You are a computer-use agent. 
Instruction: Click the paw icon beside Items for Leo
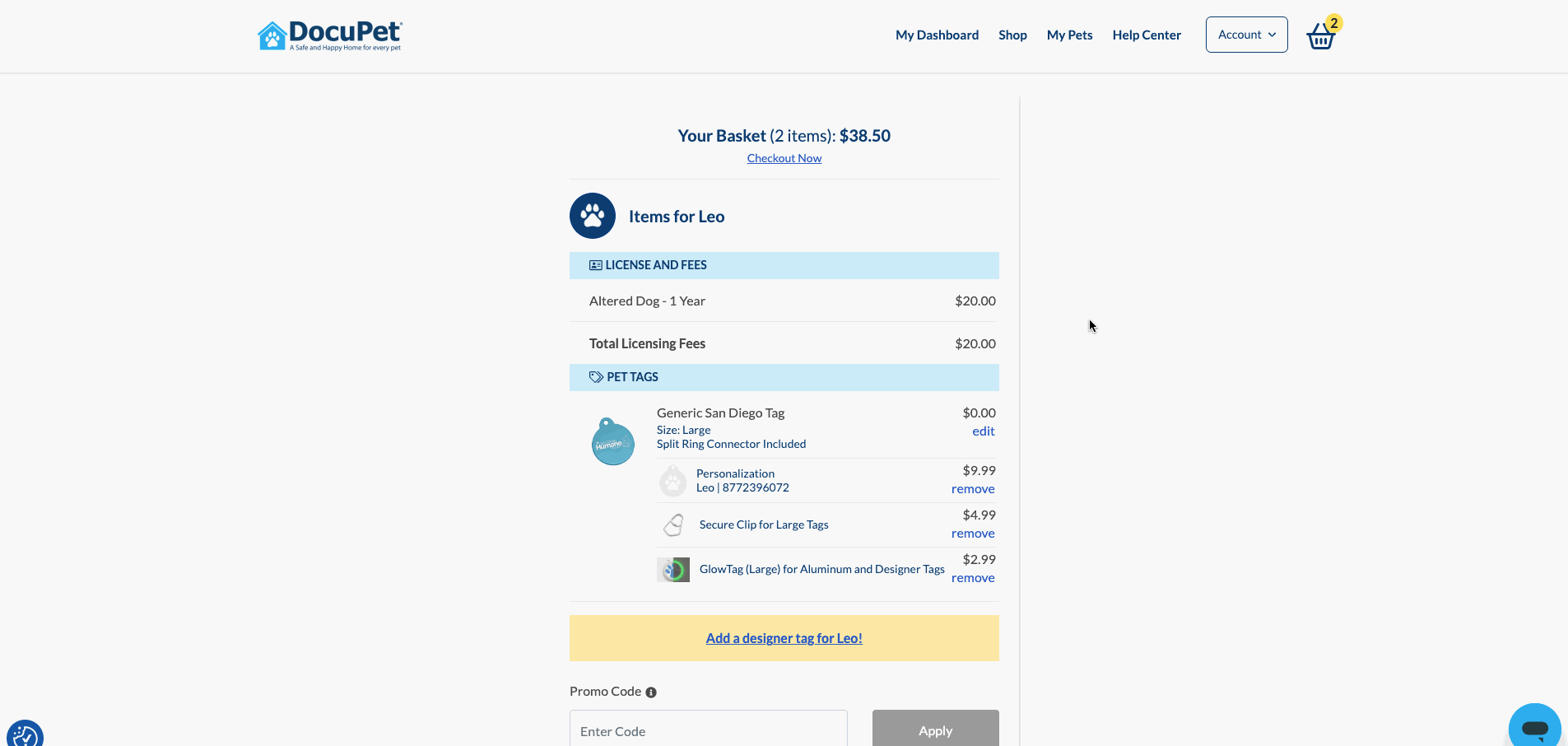coord(593,216)
